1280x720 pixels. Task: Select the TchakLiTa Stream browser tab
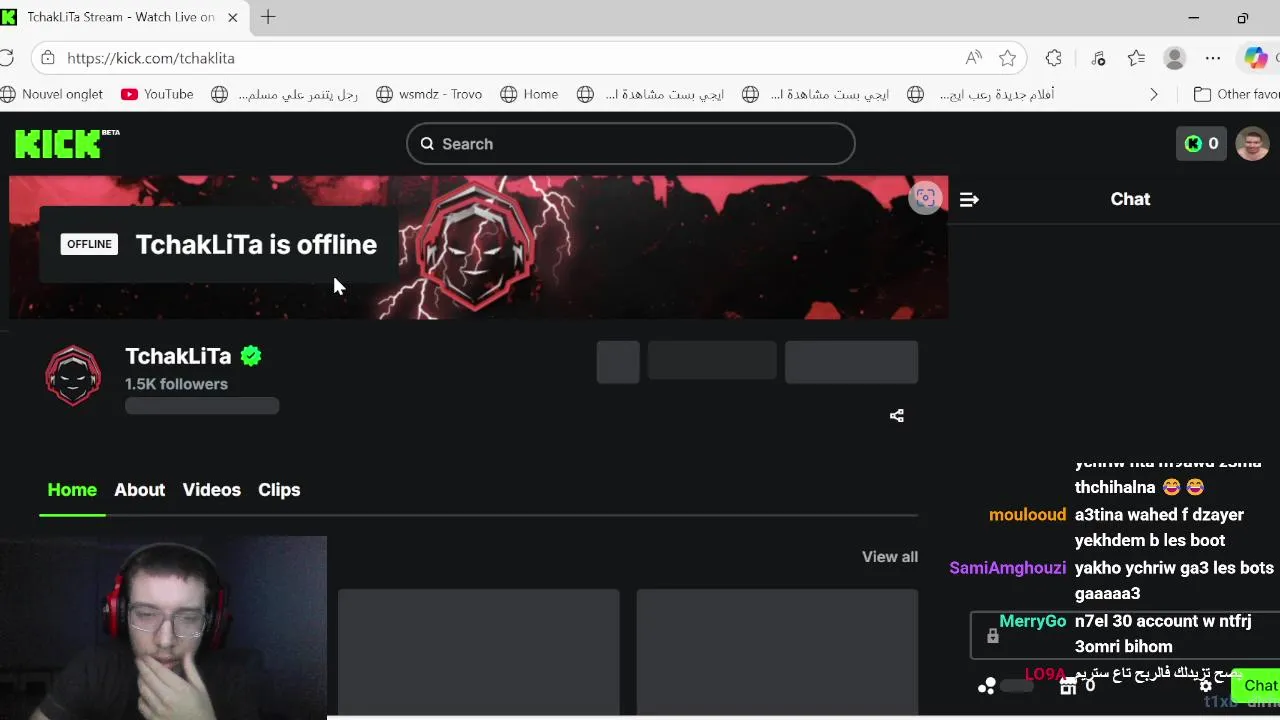point(120,17)
